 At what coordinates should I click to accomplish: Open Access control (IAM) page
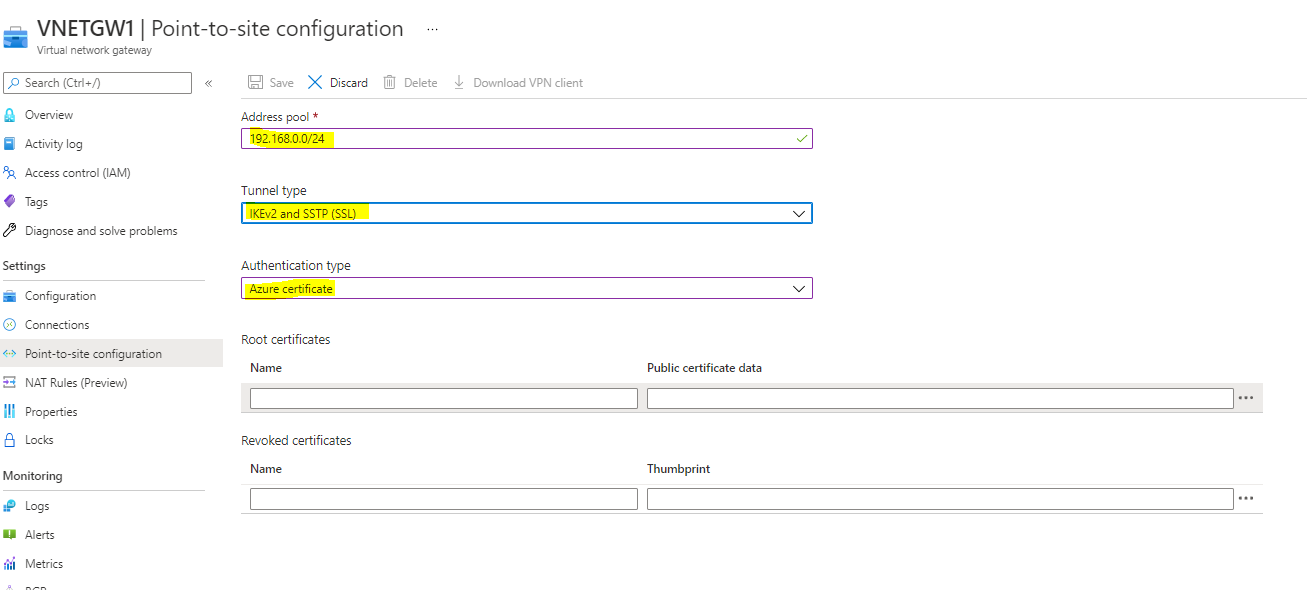tap(77, 173)
